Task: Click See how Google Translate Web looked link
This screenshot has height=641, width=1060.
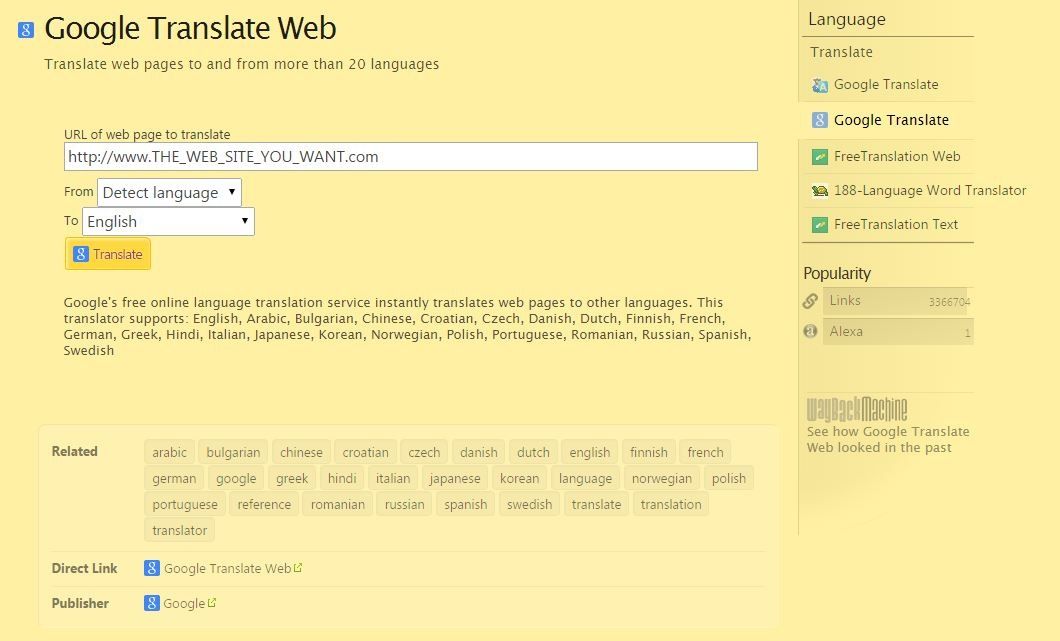Action: (x=888, y=440)
